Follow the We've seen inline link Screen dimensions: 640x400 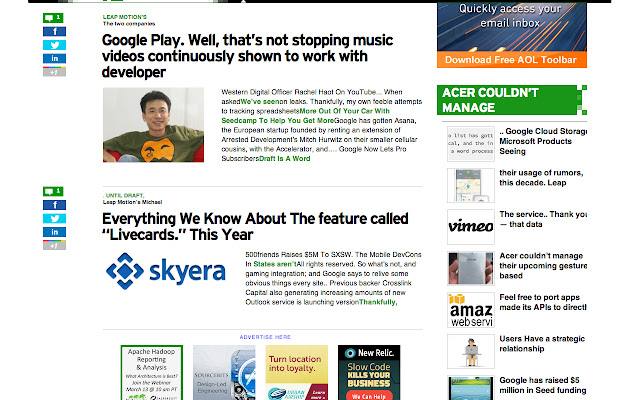point(259,102)
